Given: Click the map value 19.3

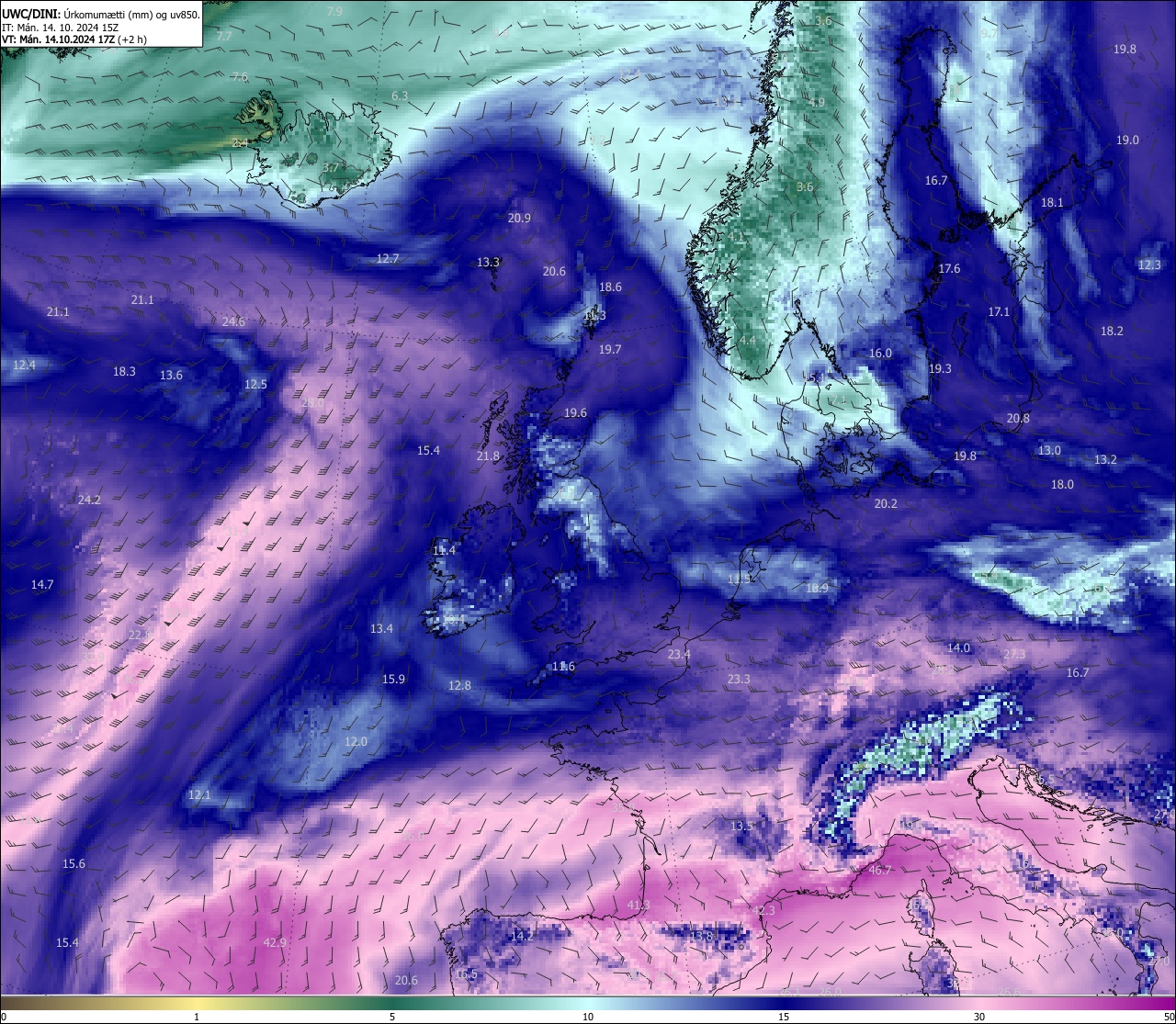Looking at the screenshot, I should 940,368.
